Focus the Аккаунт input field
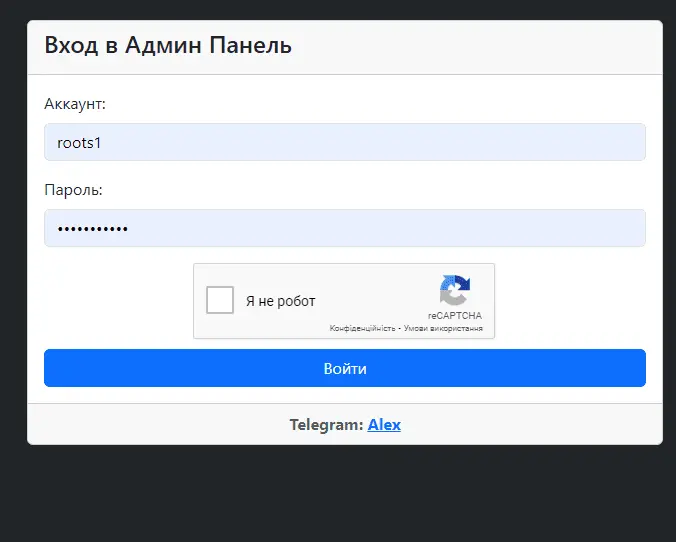 point(344,142)
